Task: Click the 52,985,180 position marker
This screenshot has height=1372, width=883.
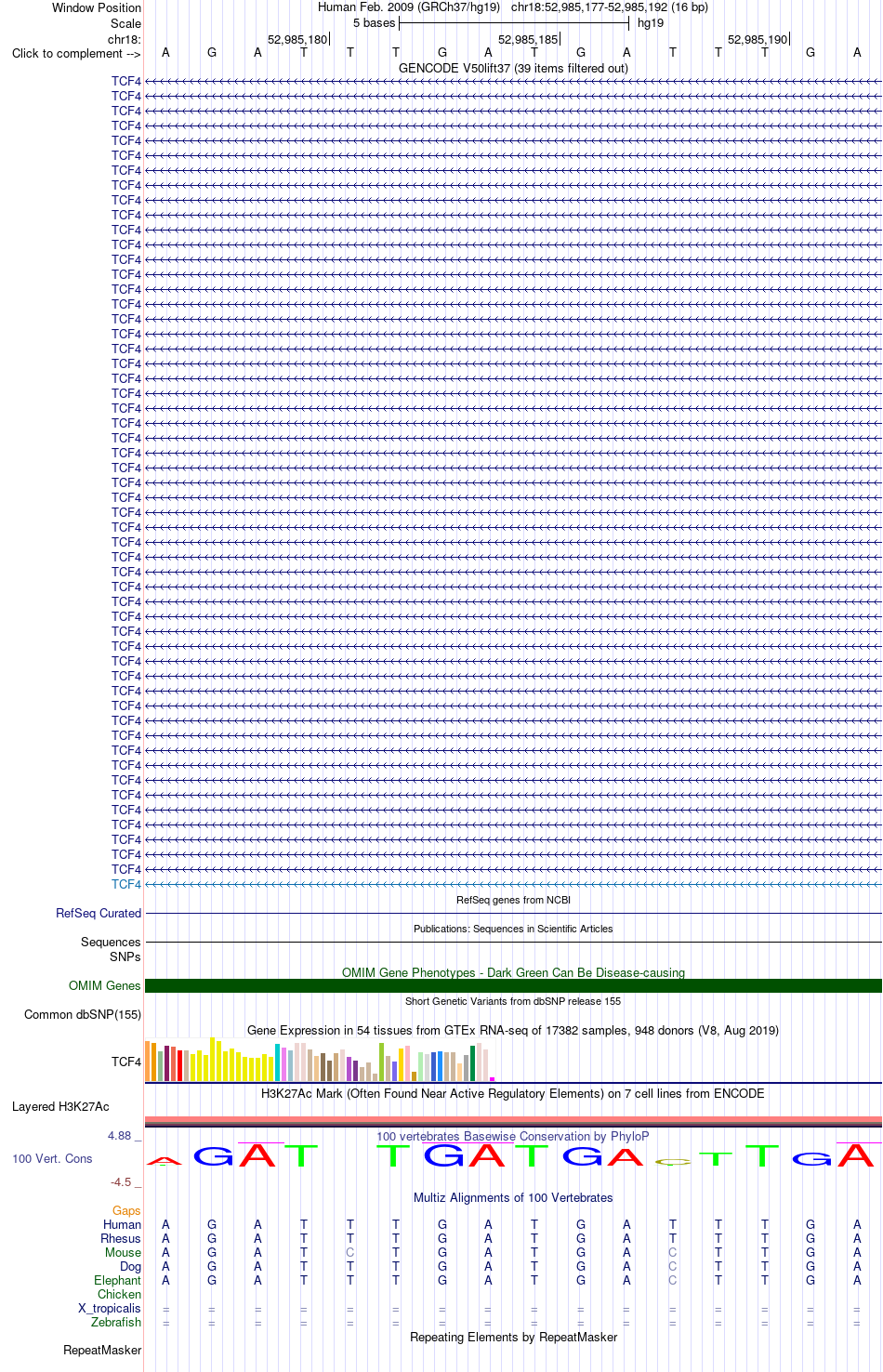Action: (x=297, y=39)
